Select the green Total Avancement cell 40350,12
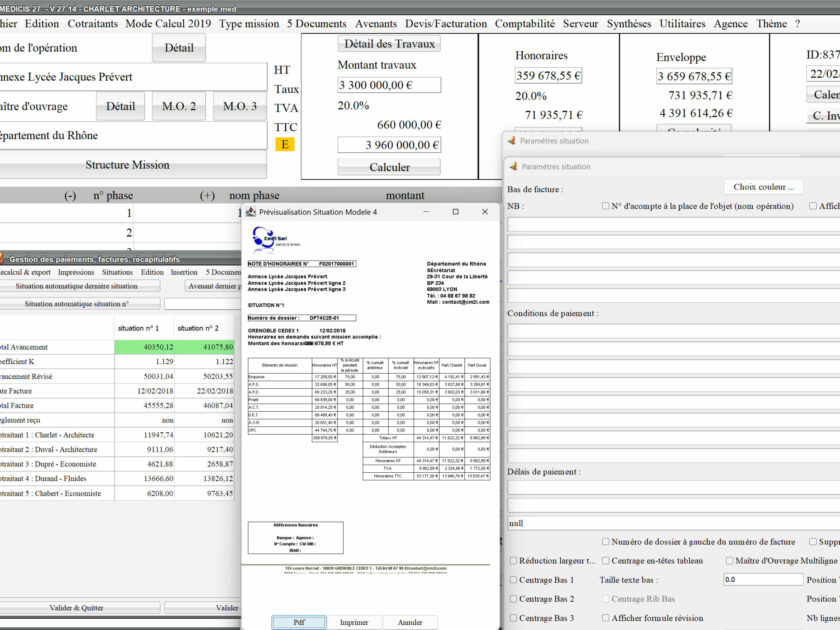This screenshot has height=630, width=840. 142,347
